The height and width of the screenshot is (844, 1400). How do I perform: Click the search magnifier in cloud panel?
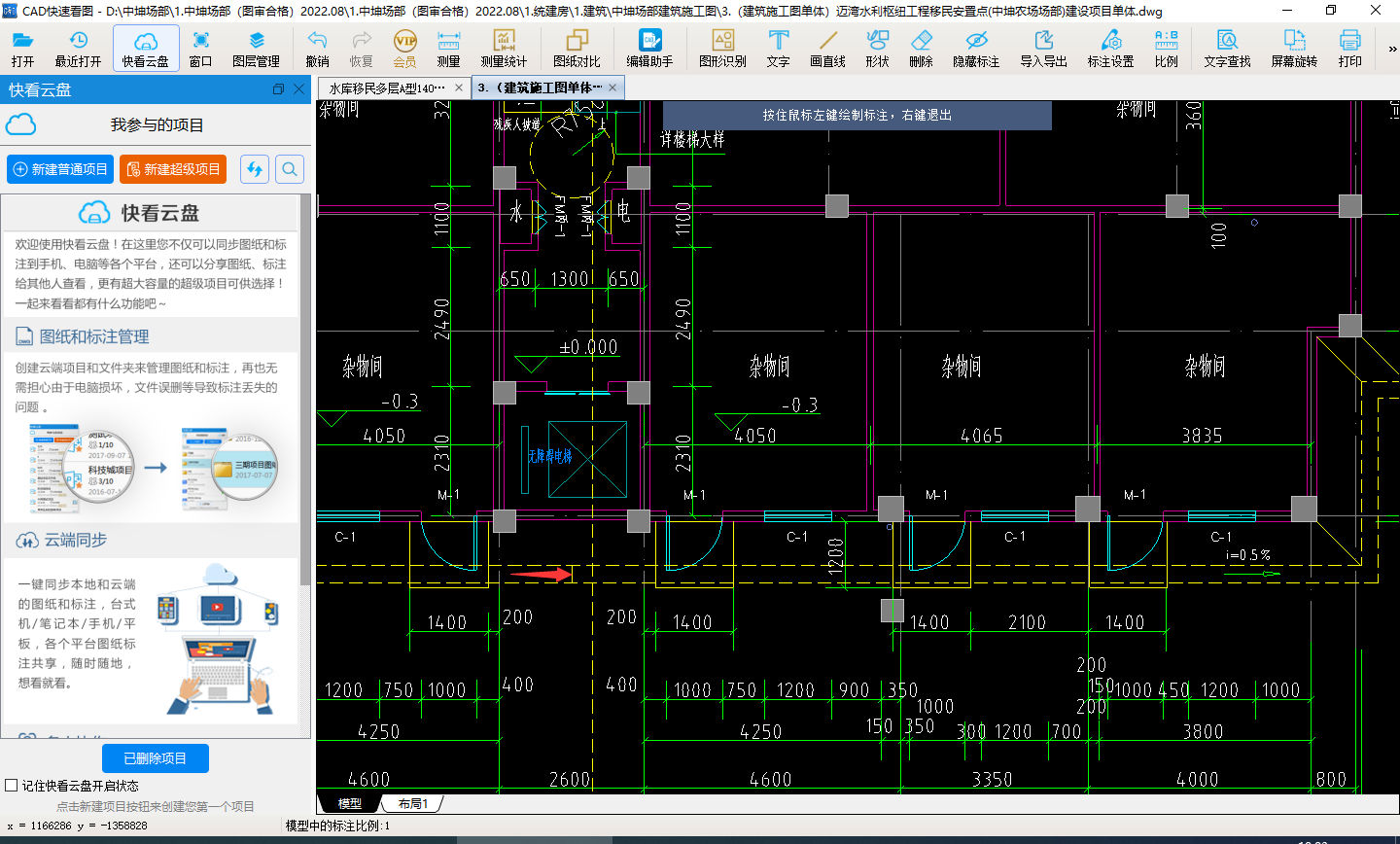pyautogui.click(x=290, y=169)
